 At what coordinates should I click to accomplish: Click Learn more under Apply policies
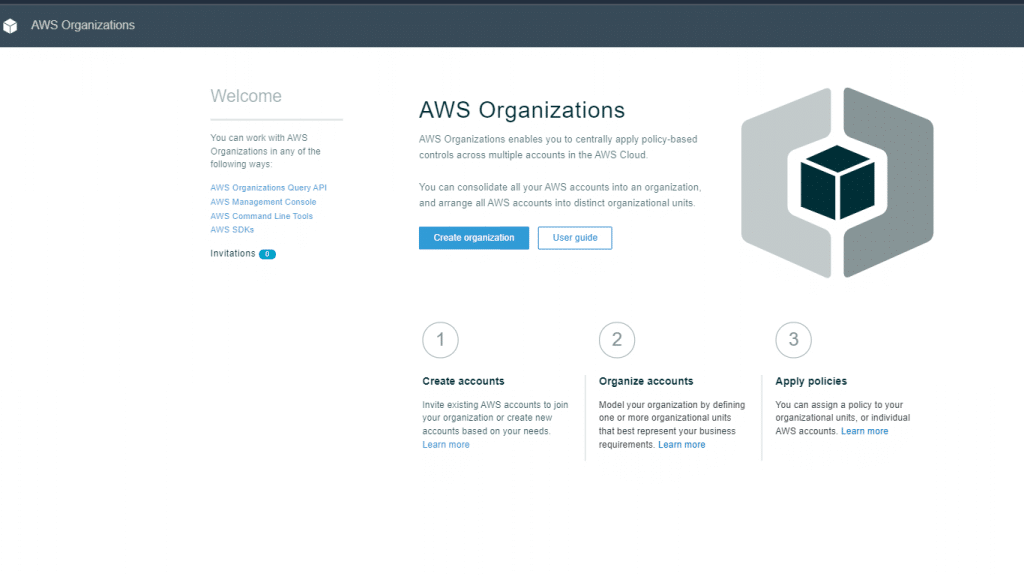(864, 431)
